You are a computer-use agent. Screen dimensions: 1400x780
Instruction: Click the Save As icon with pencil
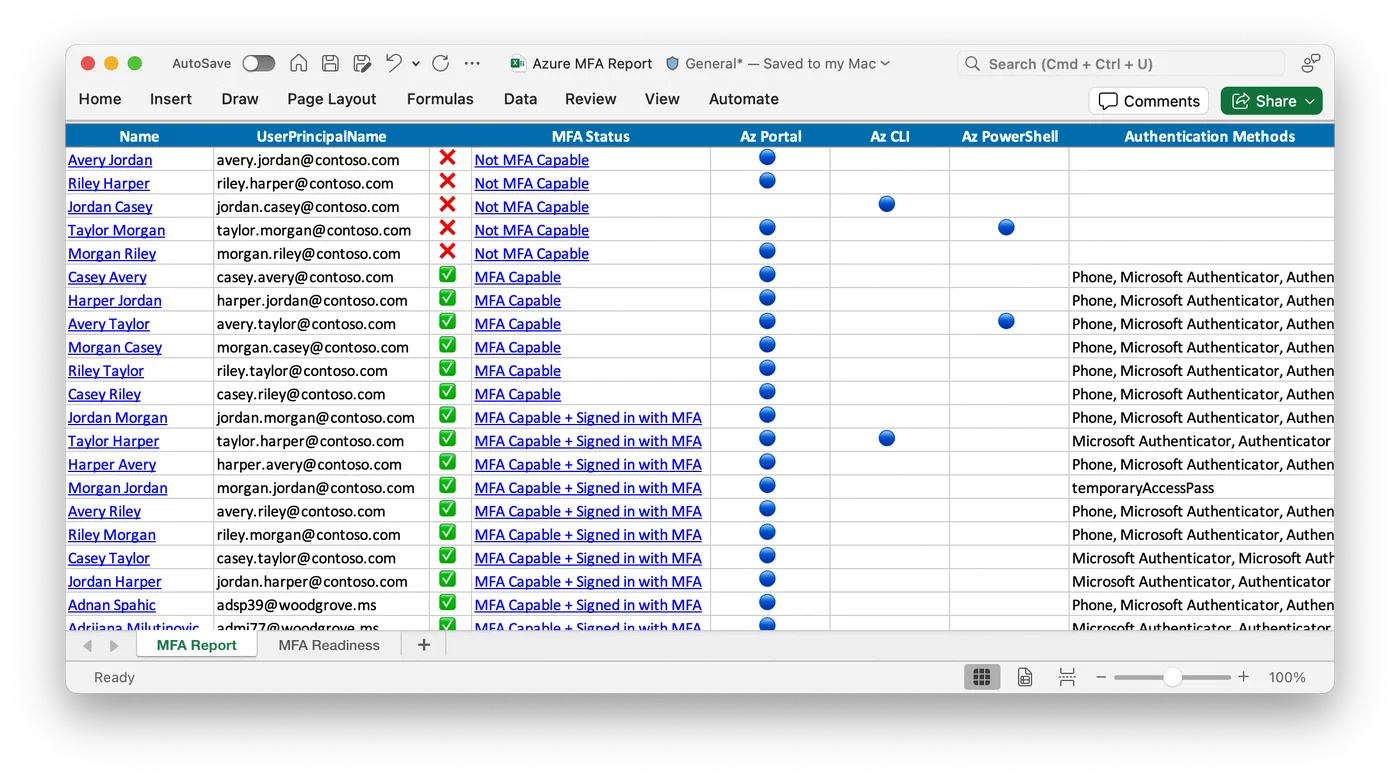pos(362,63)
